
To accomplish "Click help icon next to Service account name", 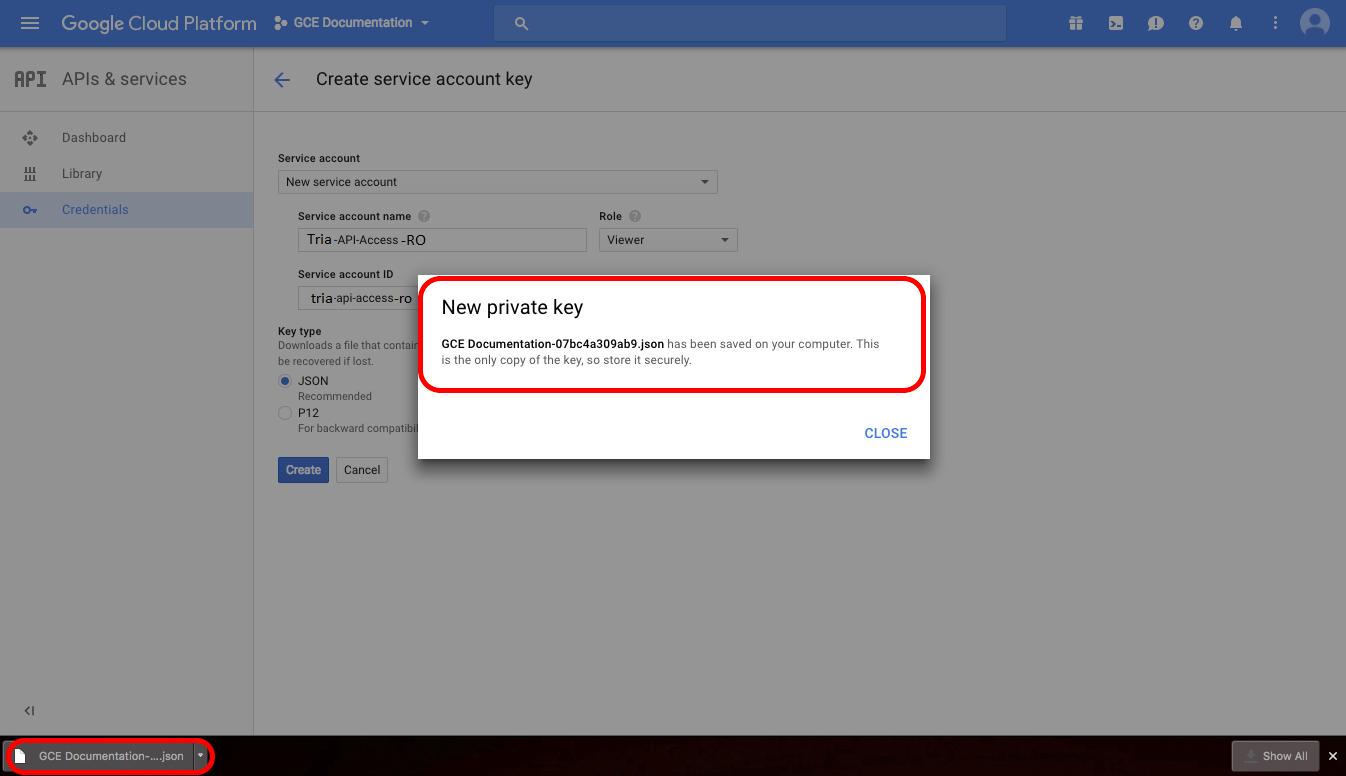I will coord(424,216).
